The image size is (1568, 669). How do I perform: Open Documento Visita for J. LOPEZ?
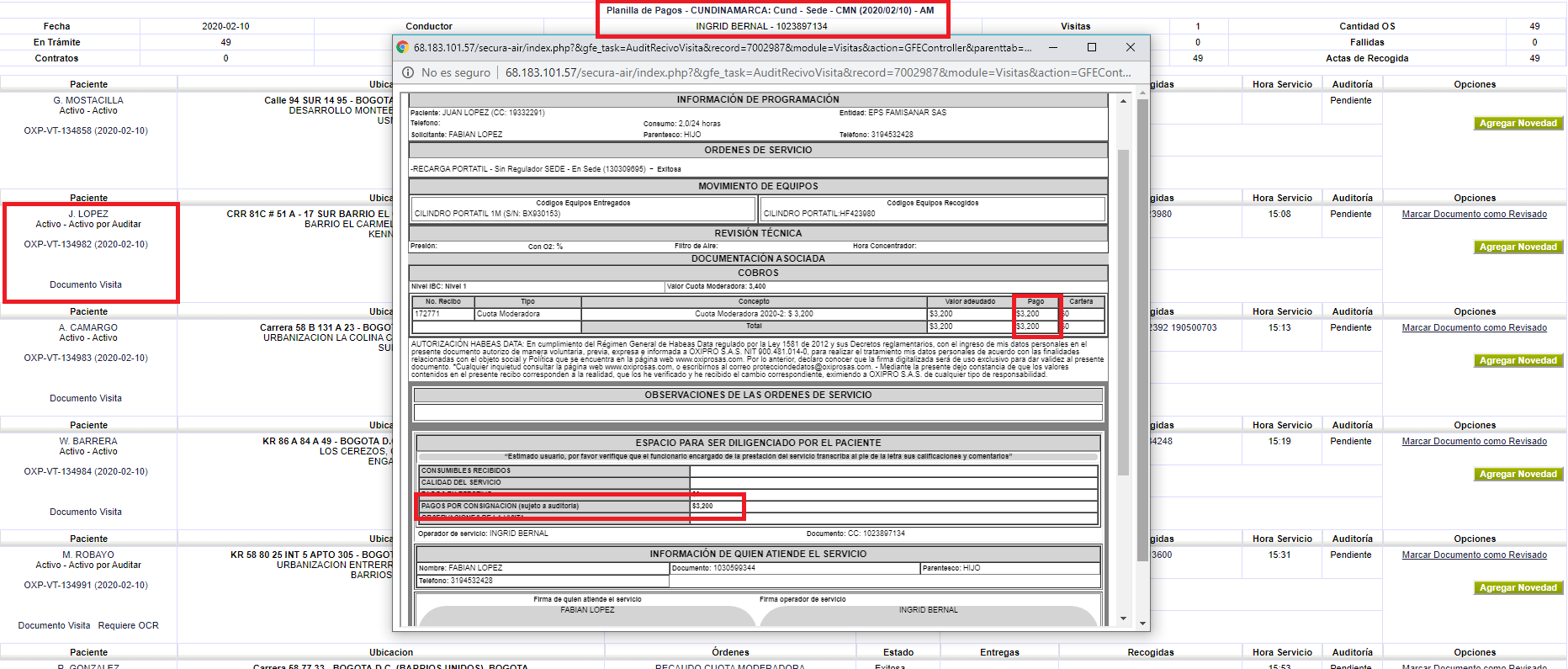point(86,285)
